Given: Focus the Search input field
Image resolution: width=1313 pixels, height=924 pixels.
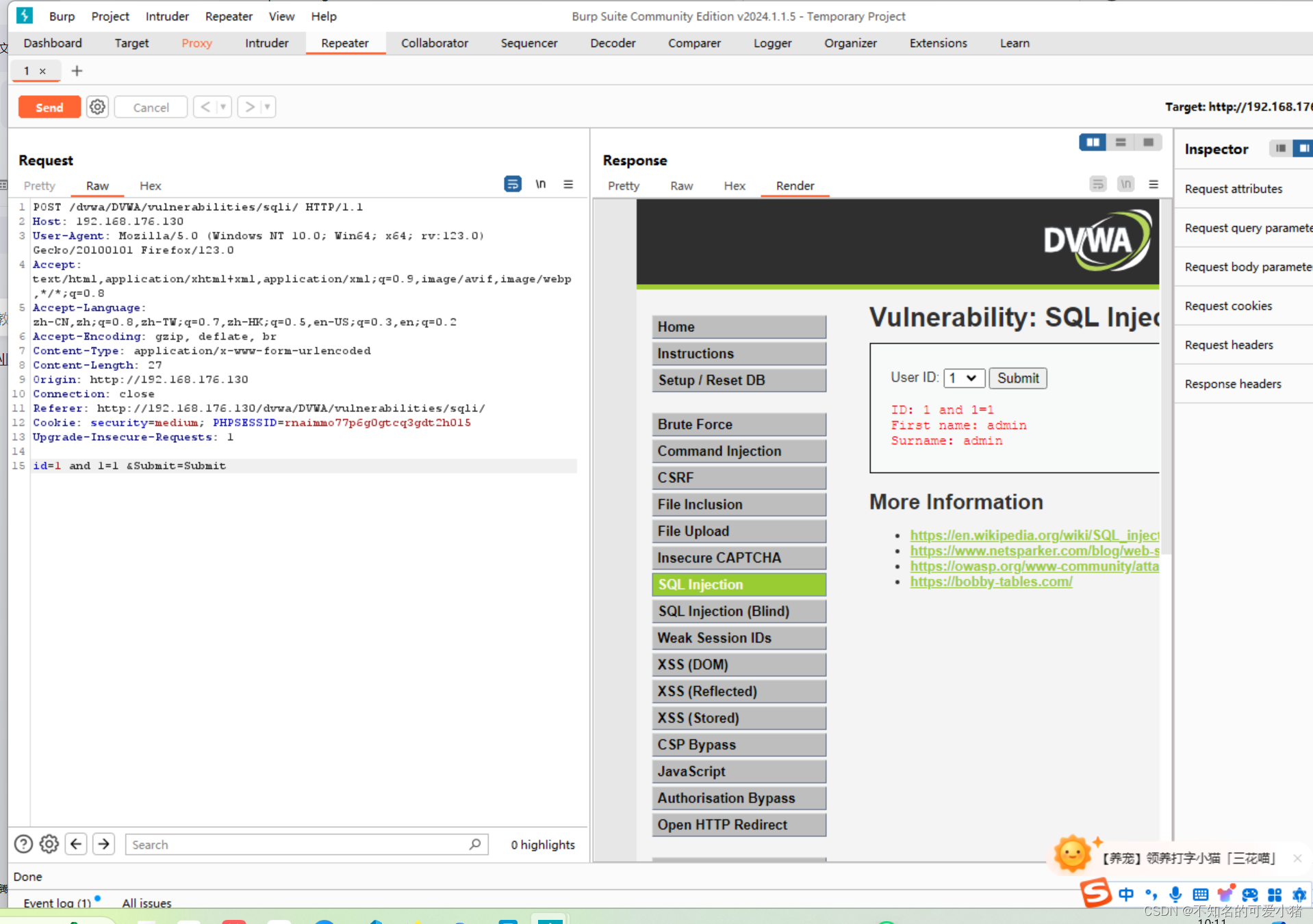Looking at the screenshot, I should click(306, 844).
